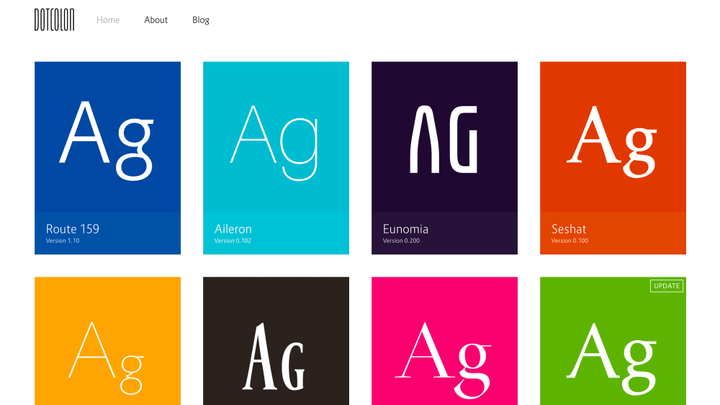Open the pink serif Ag font card

[x=444, y=341]
